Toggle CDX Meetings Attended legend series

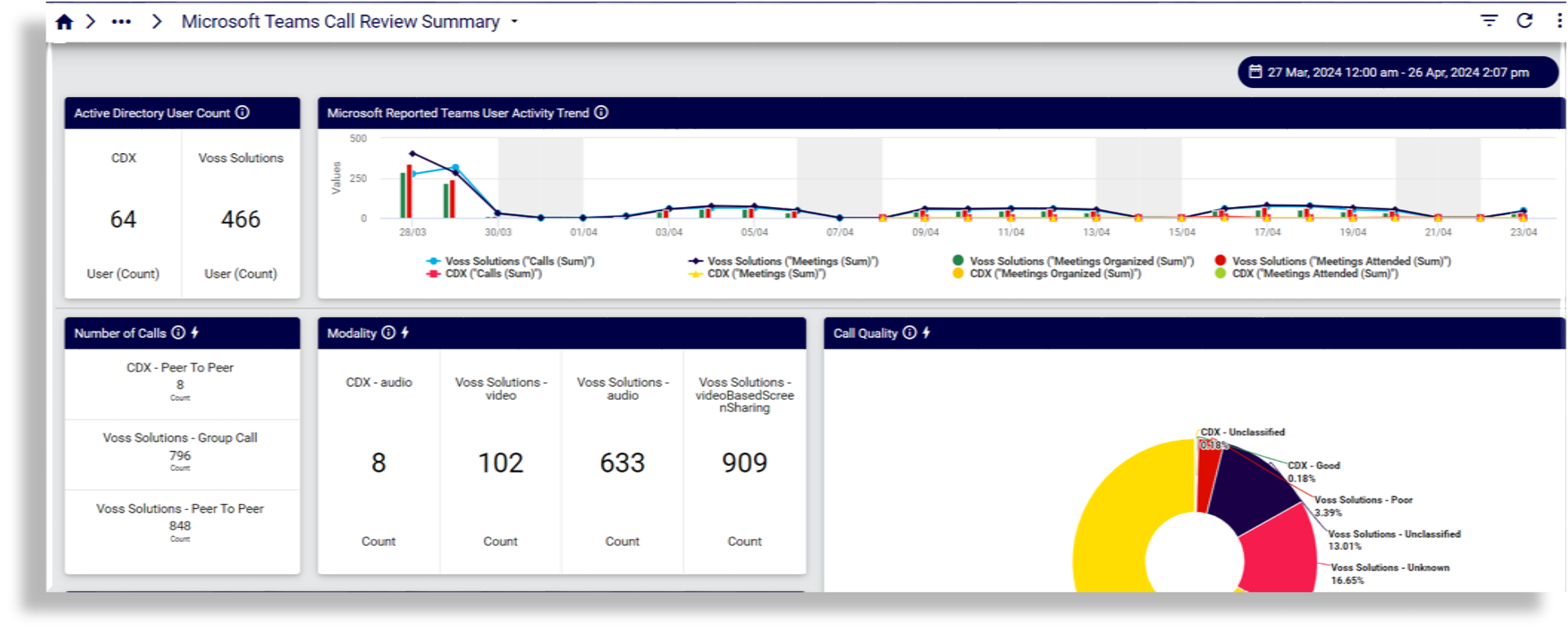click(1307, 274)
